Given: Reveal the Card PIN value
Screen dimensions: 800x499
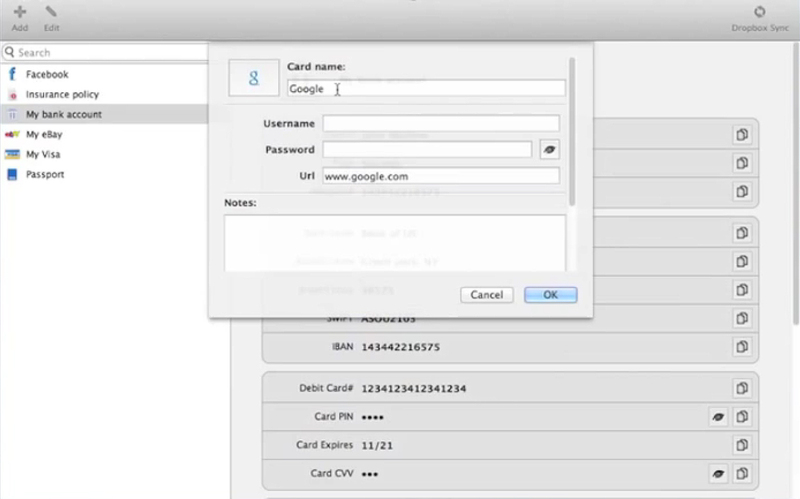Looking at the screenshot, I should (718, 417).
